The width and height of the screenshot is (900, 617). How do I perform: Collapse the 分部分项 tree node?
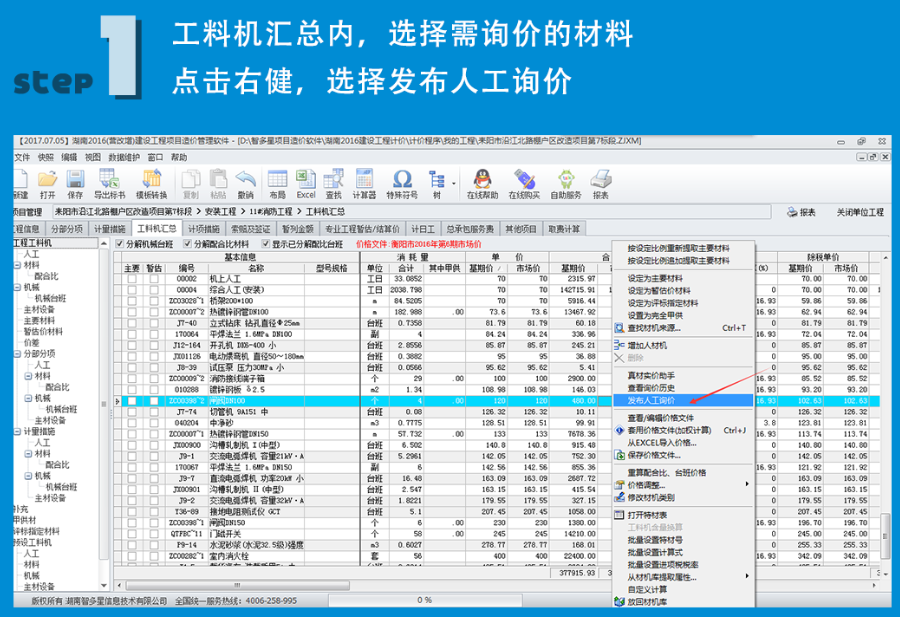(16, 354)
